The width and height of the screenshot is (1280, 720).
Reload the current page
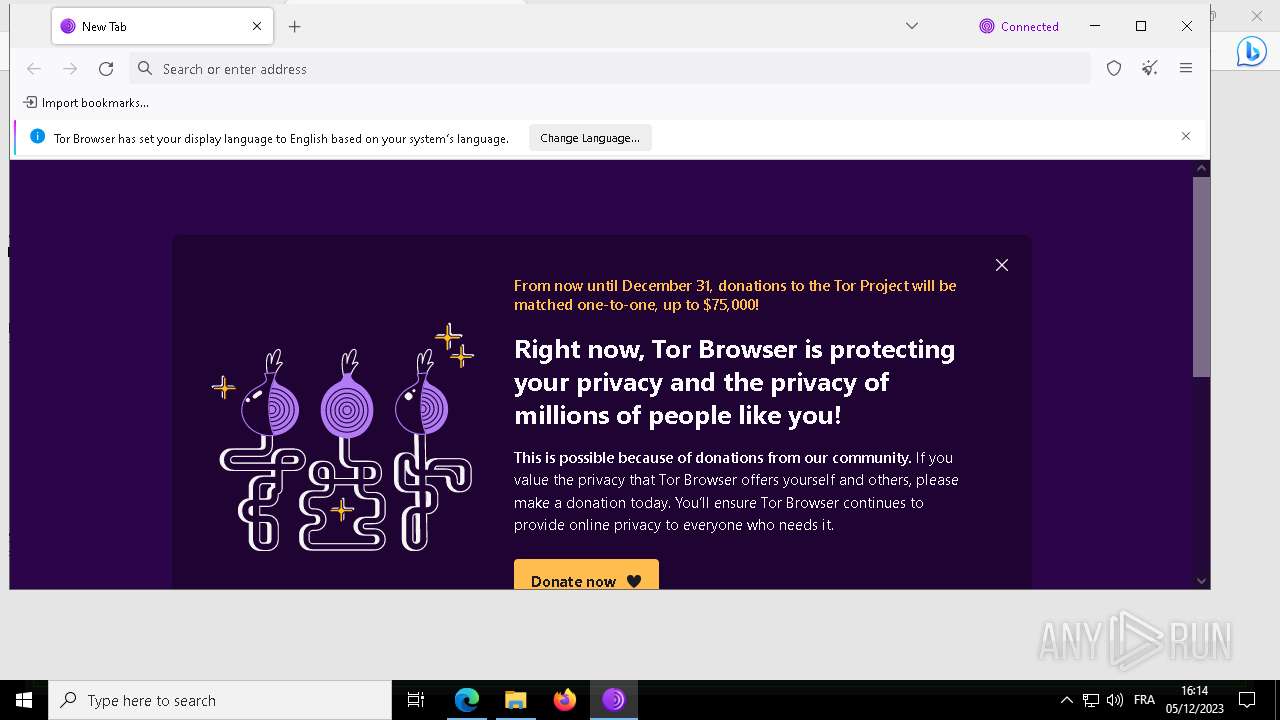coord(106,69)
